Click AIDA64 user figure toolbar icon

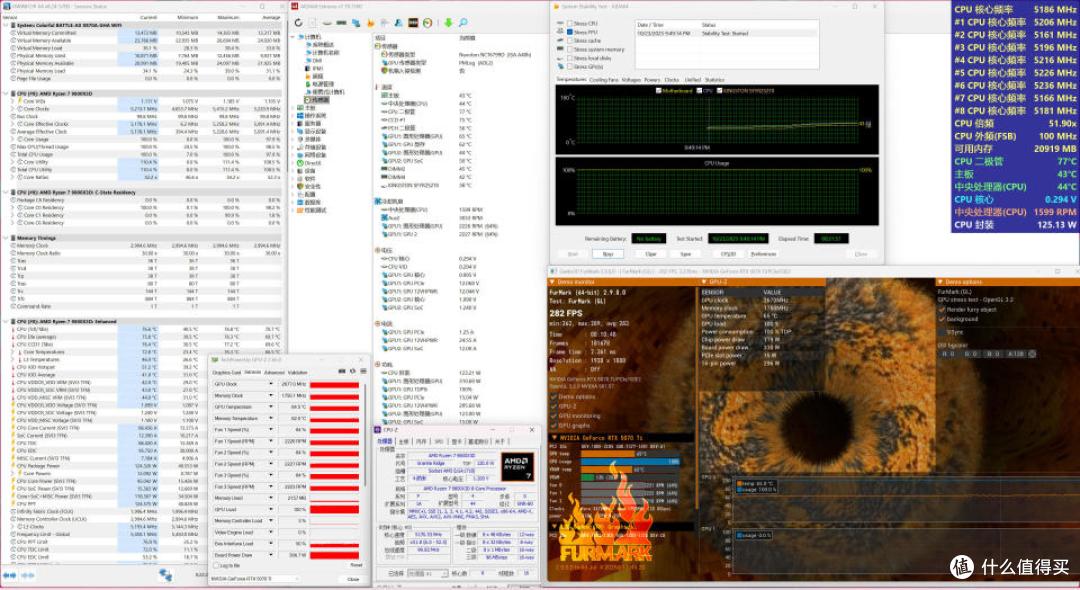399,23
